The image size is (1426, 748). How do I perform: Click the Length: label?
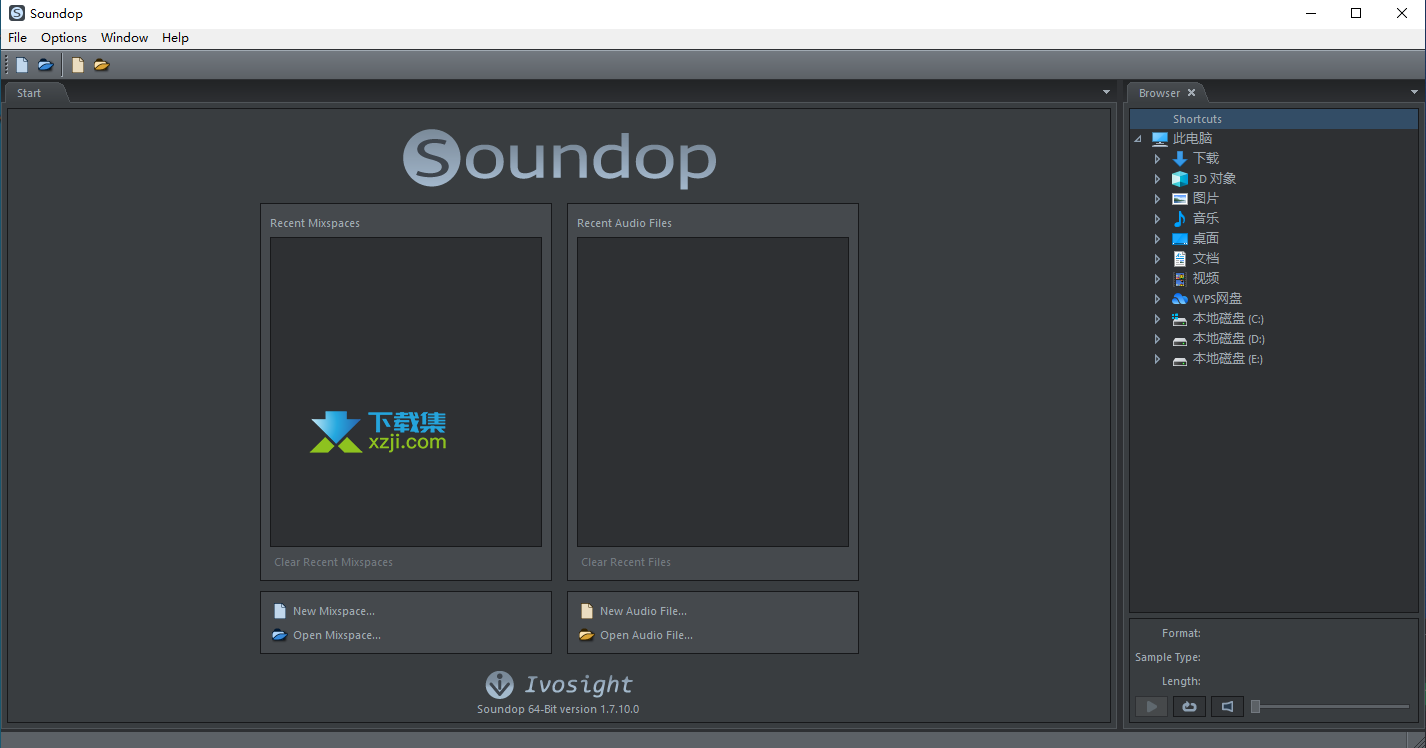1181,681
